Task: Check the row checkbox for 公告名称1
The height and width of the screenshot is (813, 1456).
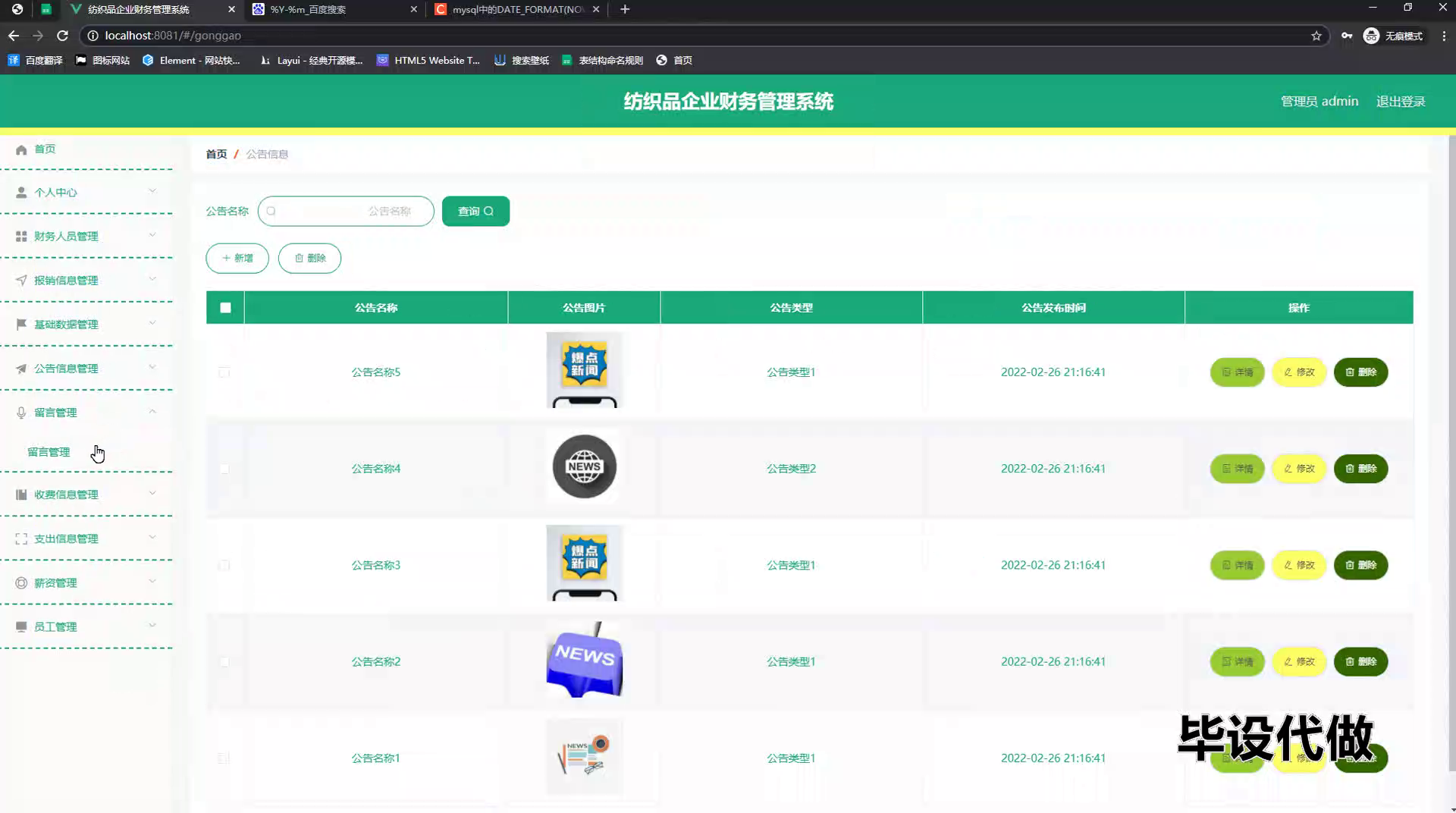Action: pyautogui.click(x=224, y=758)
